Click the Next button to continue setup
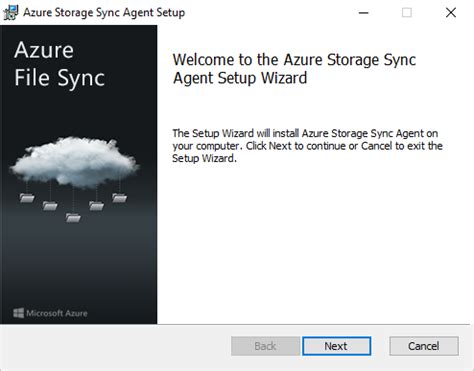The width and height of the screenshot is (474, 371). pos(336,346)
